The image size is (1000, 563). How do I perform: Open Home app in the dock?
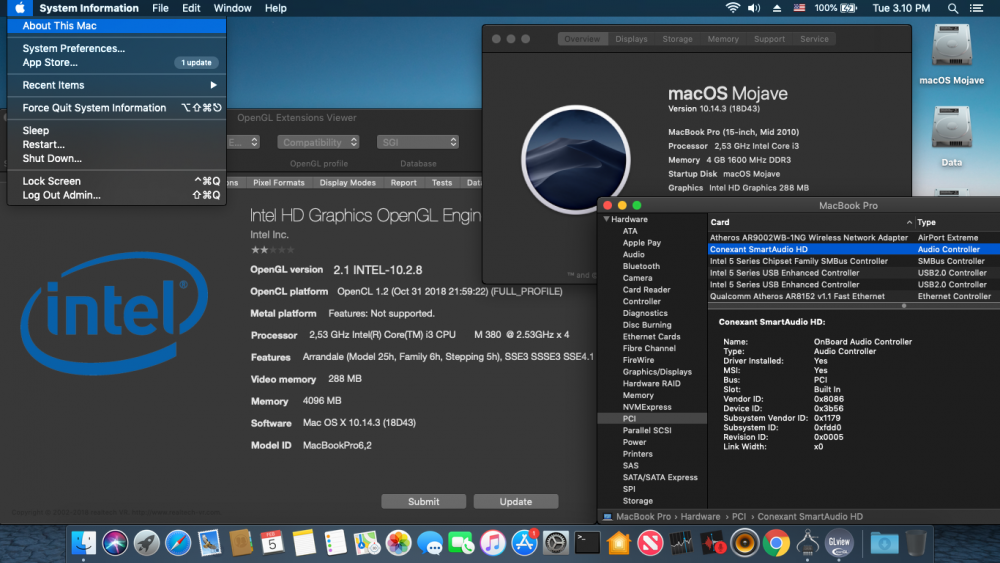(x=619, y=543)
